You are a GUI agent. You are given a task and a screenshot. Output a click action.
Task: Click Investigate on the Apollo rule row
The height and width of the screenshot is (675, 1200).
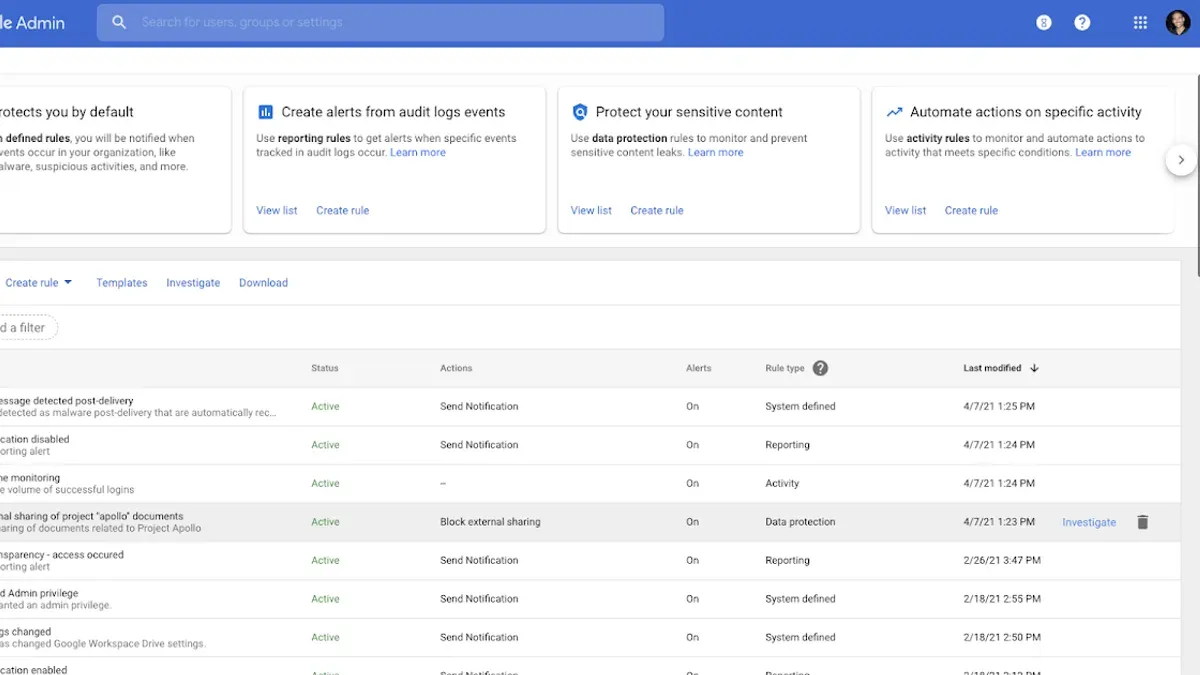pos(1089,522)
